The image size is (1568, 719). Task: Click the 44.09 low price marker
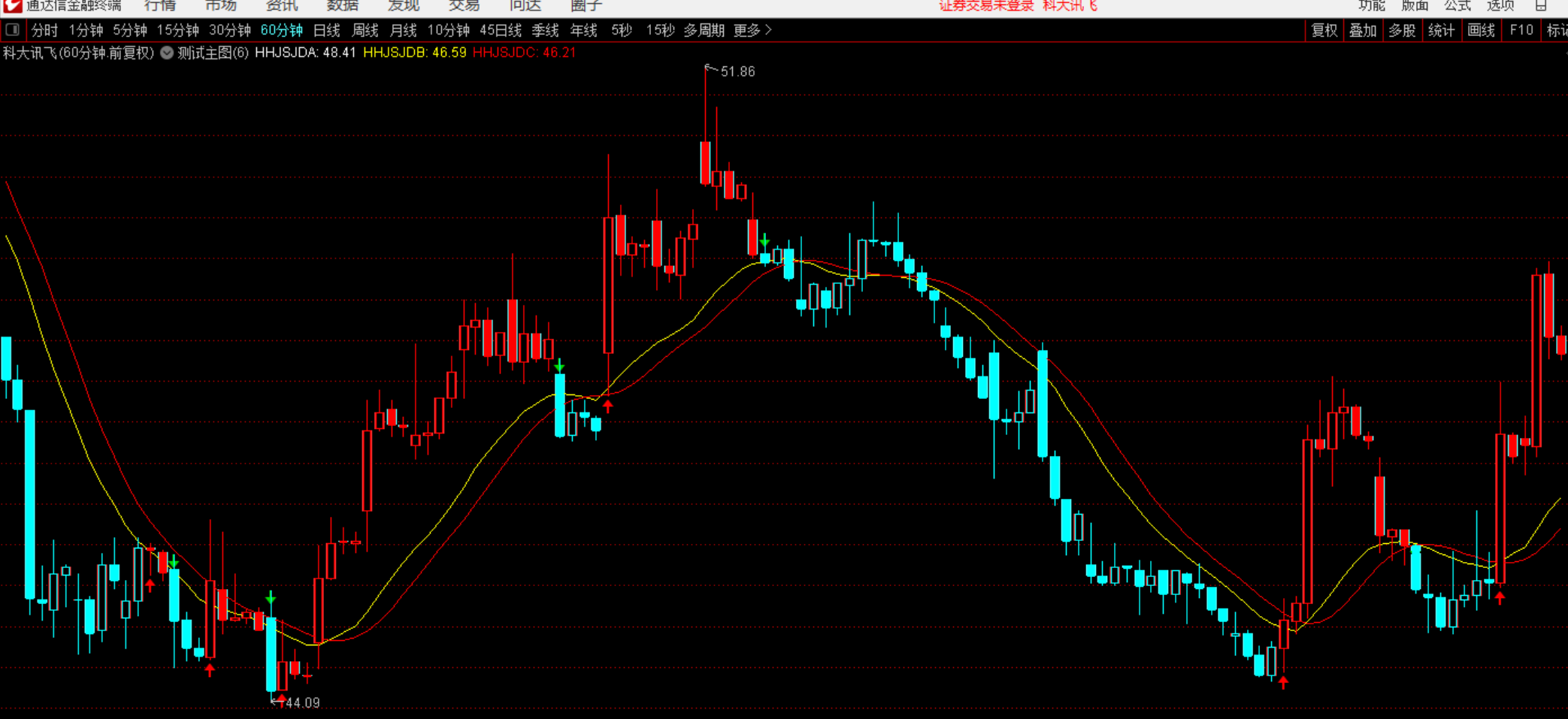(303, 703)
